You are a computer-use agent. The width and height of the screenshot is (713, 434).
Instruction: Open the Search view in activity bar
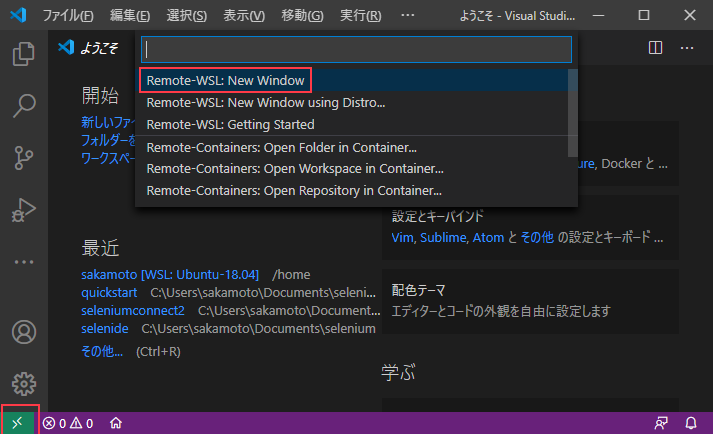[x=24, y=106]
